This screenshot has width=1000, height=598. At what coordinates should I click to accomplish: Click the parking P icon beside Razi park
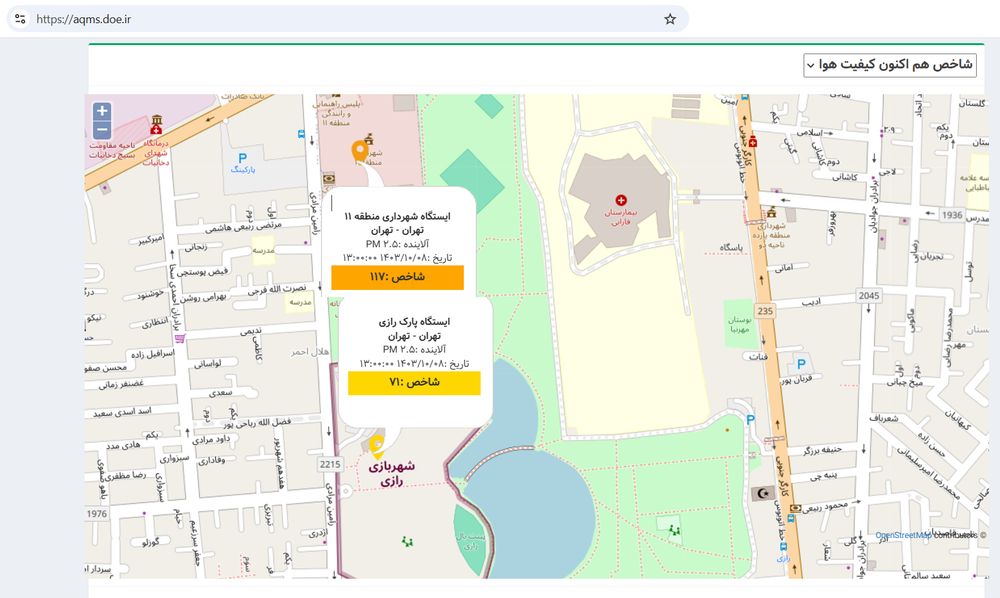(x=751, y=419)
